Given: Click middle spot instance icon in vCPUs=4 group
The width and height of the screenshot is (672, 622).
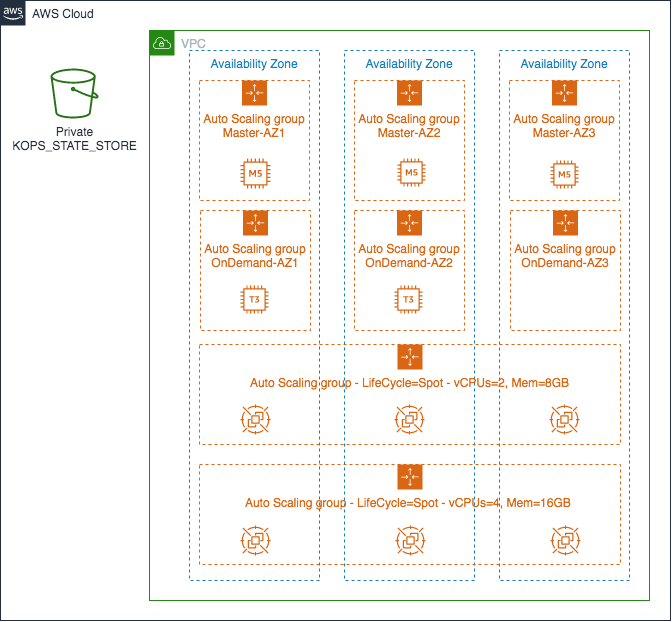Looking at the screenshot, I should tap(409, 540).
